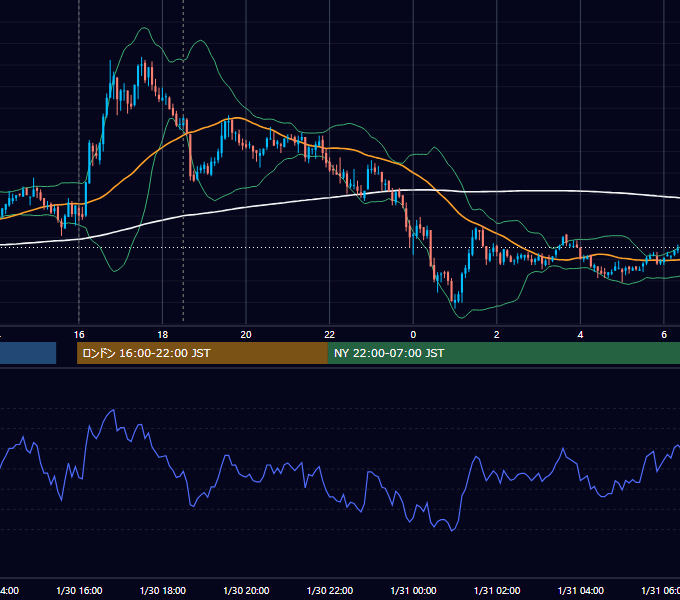Click the 1/31 02:00 date label
The image size is (680, 600).
coord(497,590)
